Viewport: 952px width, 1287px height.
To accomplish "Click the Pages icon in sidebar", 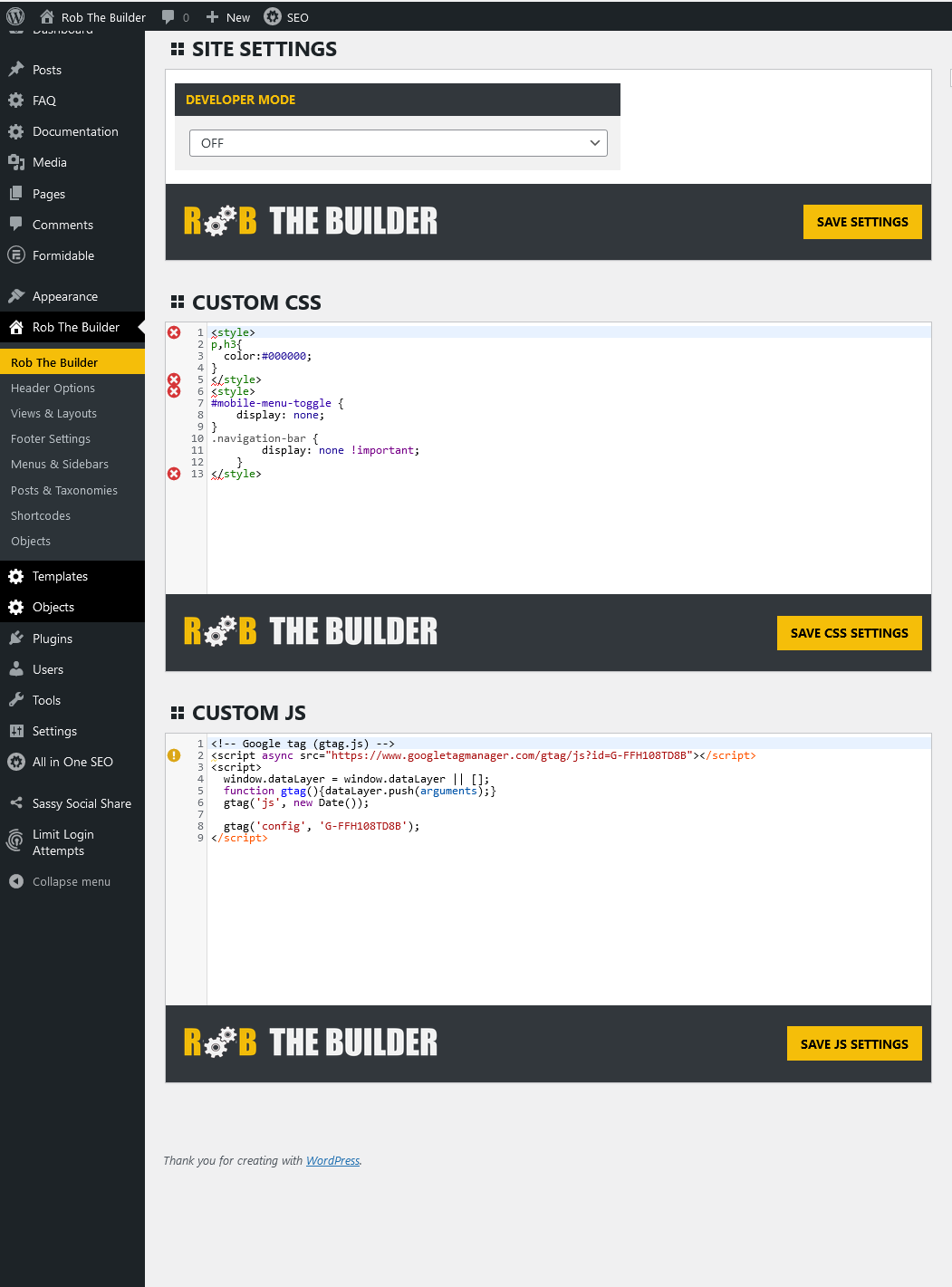I will coord(16,194).
